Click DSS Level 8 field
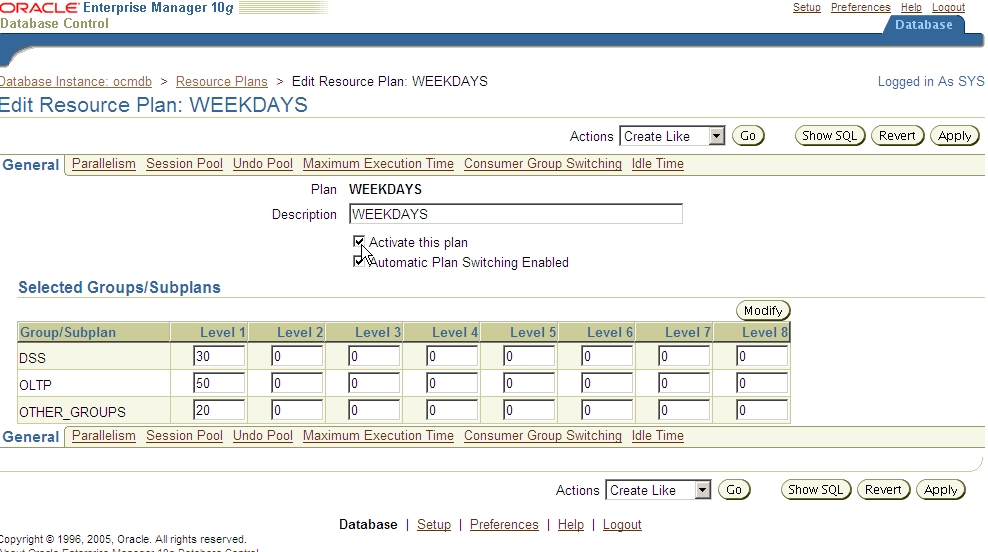Screen dimensions: 988x552 click(x=762, y=356)
